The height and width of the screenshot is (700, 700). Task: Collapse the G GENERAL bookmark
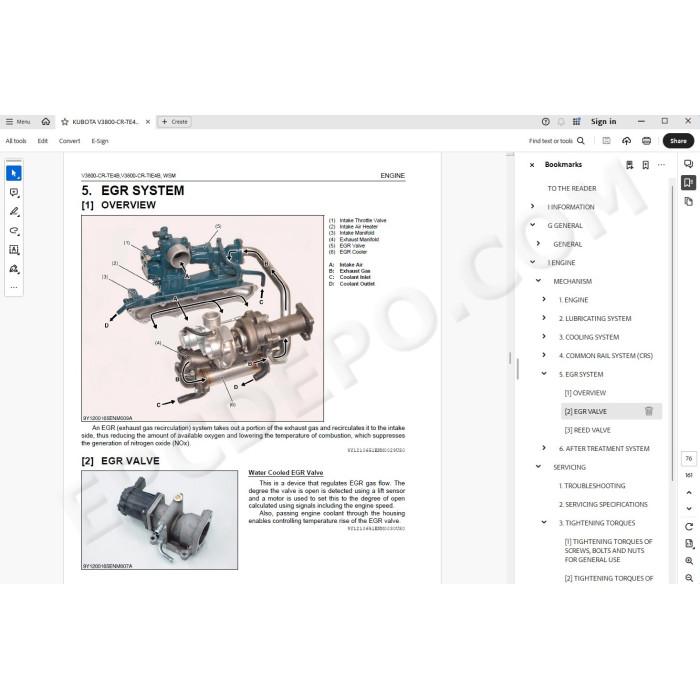point(532,225)
